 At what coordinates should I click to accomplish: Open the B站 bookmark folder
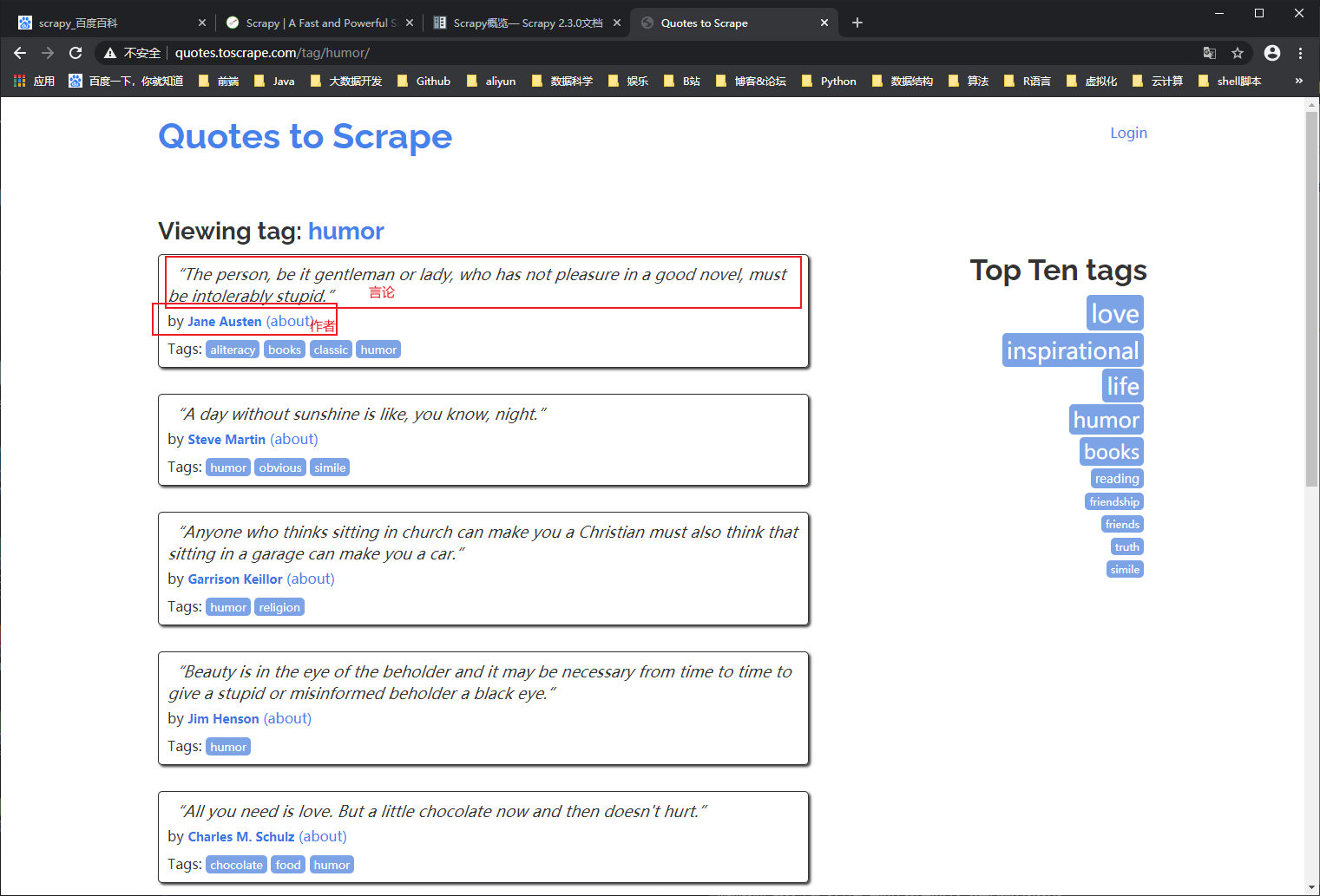(x=682, y=81)
